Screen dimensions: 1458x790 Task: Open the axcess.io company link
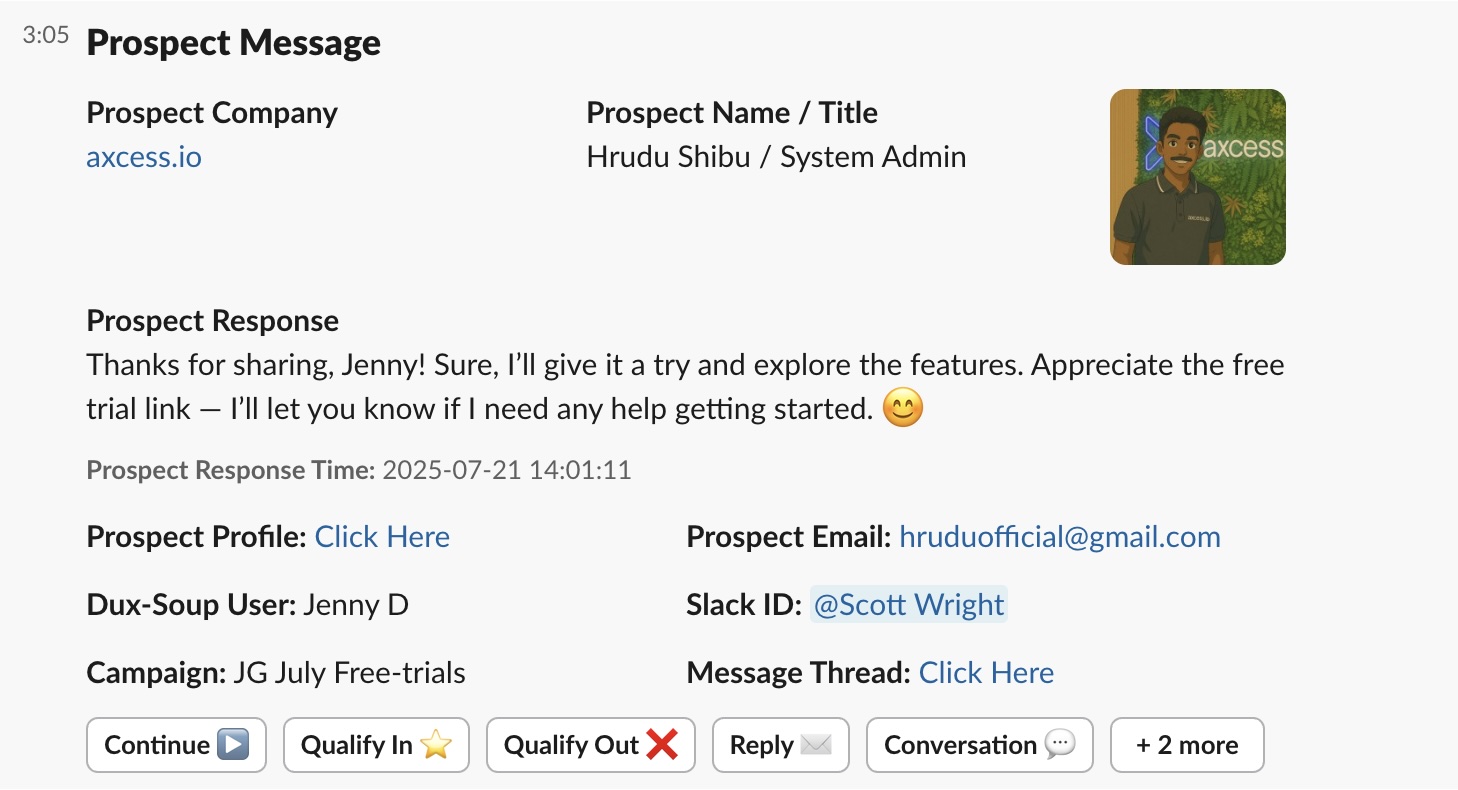[x=144, y=157]
